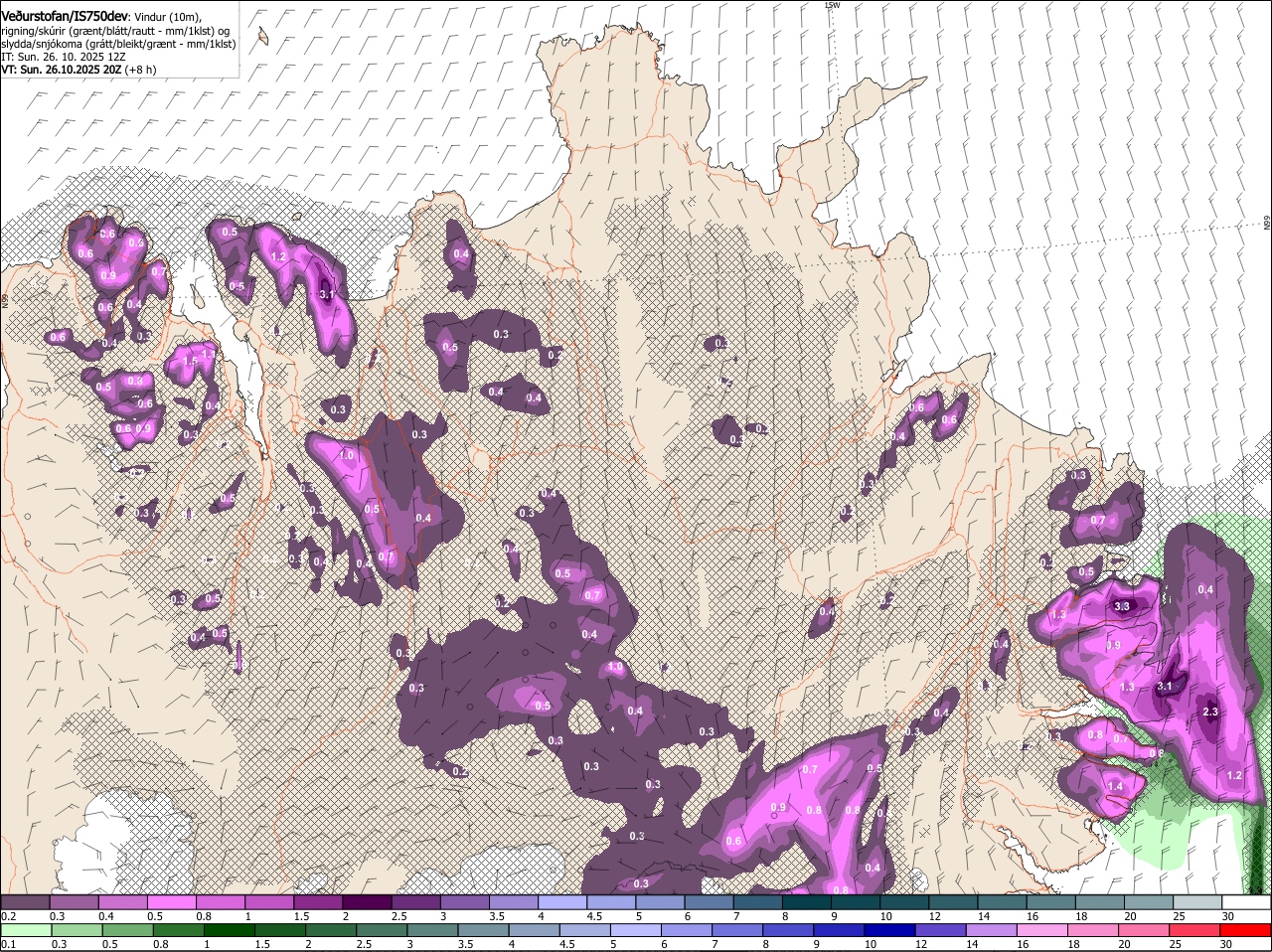Click the 3.3 precipitation value on the map

click(1123, 606)
